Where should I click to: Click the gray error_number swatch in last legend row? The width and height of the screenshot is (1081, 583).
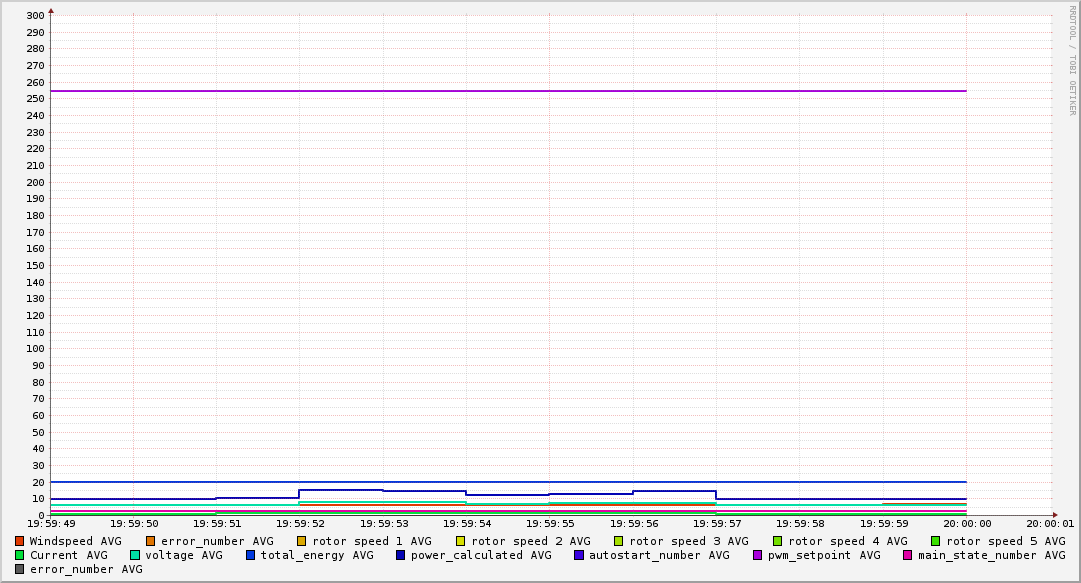pos(19,569)
